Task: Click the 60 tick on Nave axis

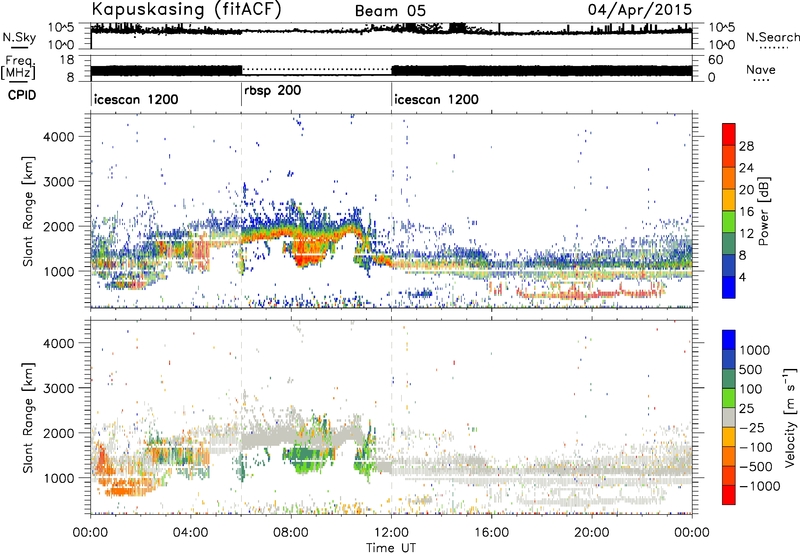Action: [x=716, y=60]
